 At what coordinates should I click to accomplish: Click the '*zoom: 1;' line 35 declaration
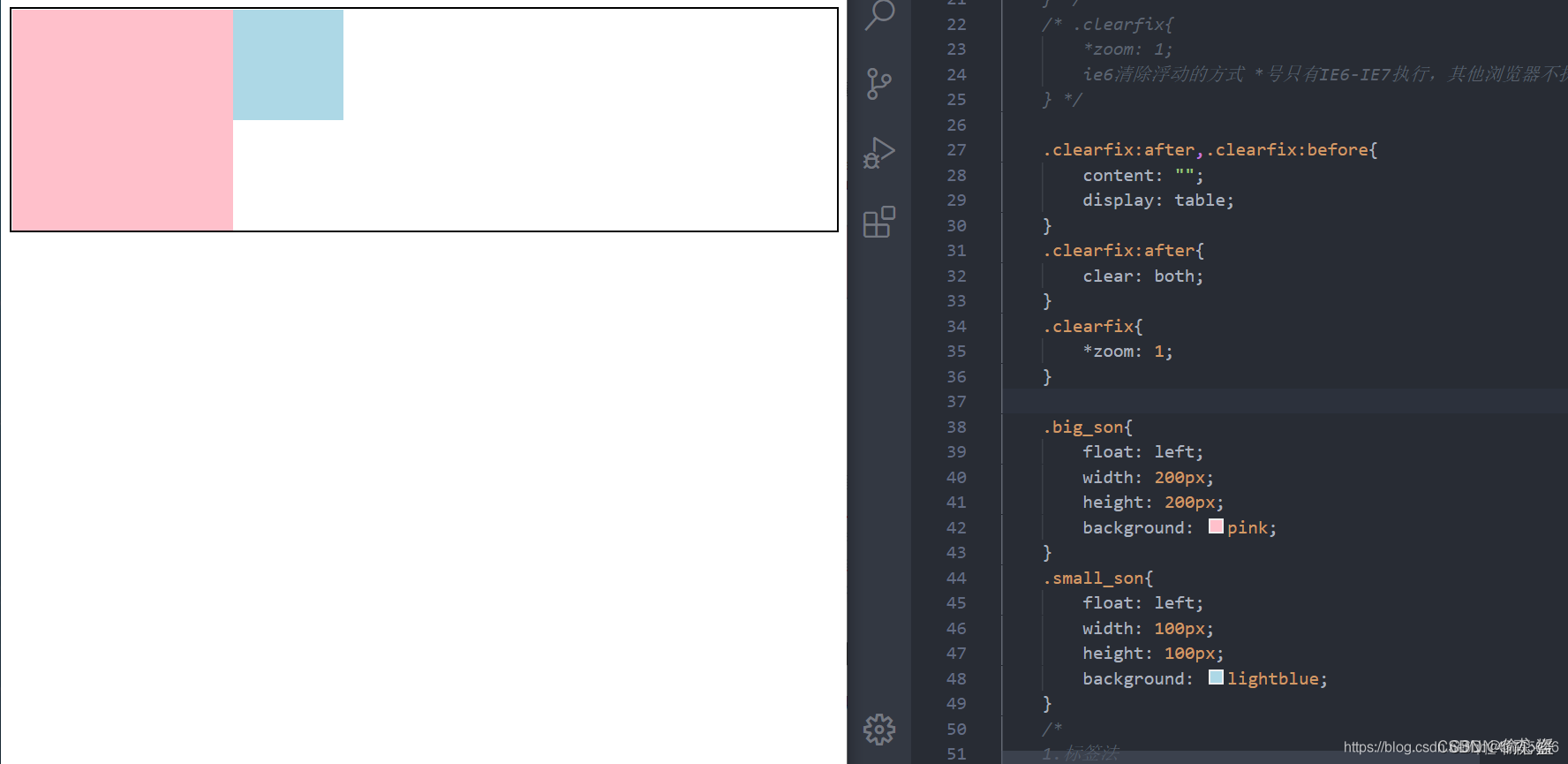pyautogui.click(x=1127, y=352)
